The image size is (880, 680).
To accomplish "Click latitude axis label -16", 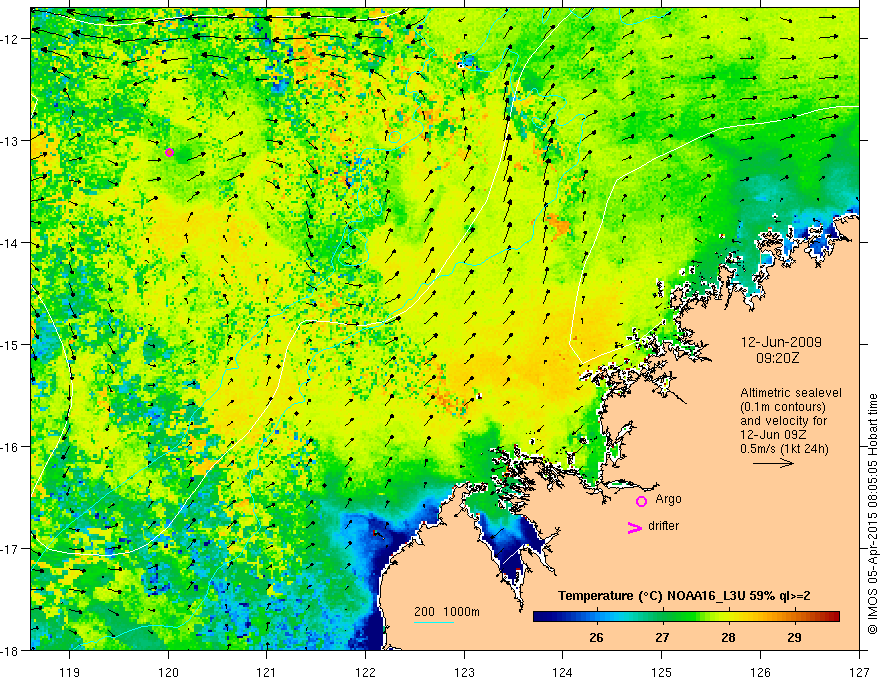I will (x=11, y=447).
